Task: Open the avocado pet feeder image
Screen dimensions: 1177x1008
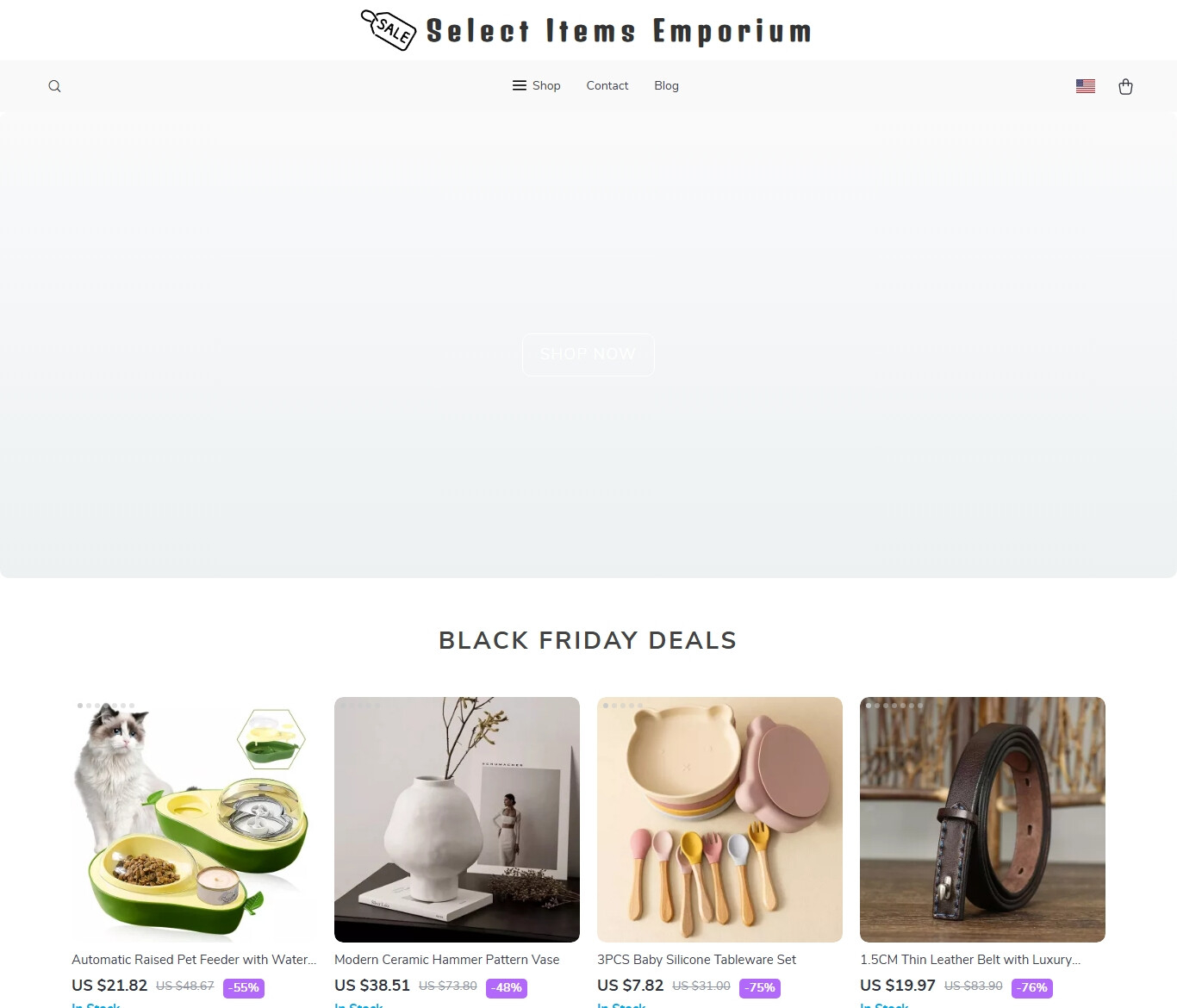Action: click(194, 819)
